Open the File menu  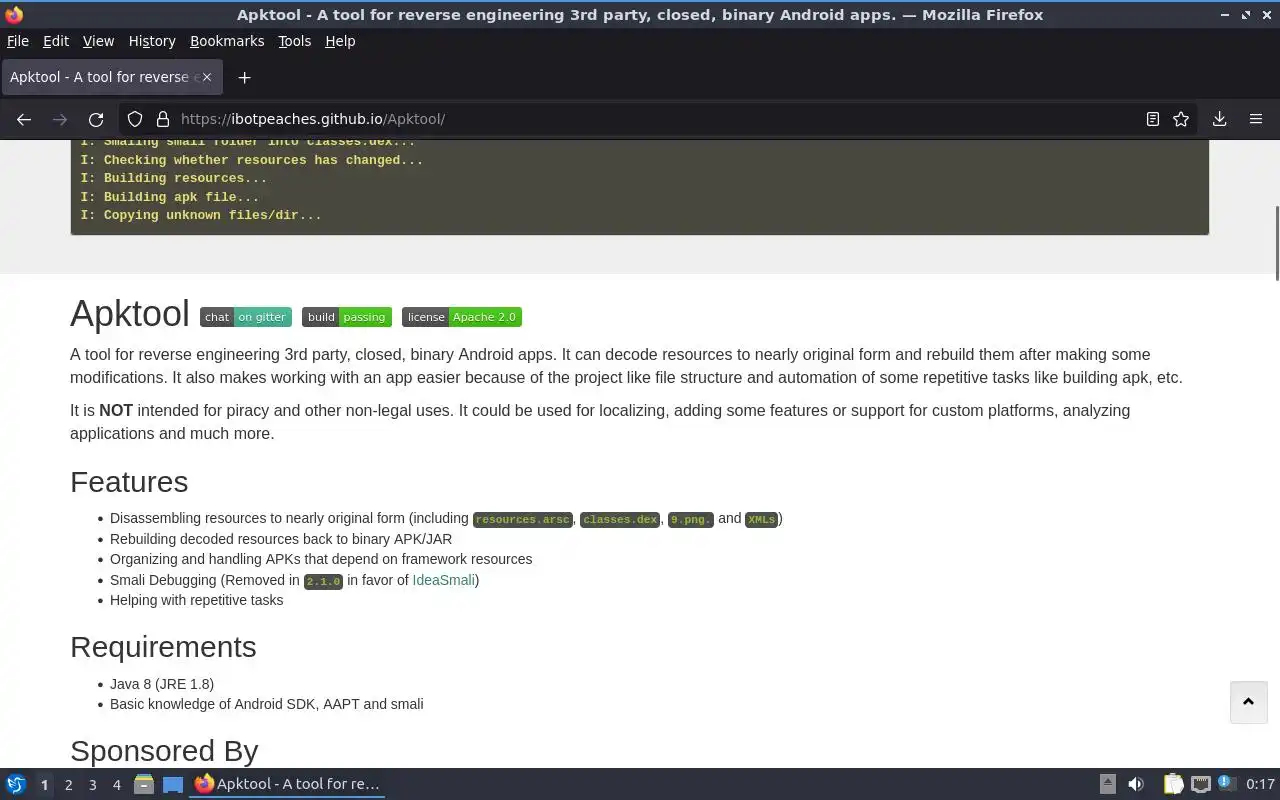coord(18,41)
